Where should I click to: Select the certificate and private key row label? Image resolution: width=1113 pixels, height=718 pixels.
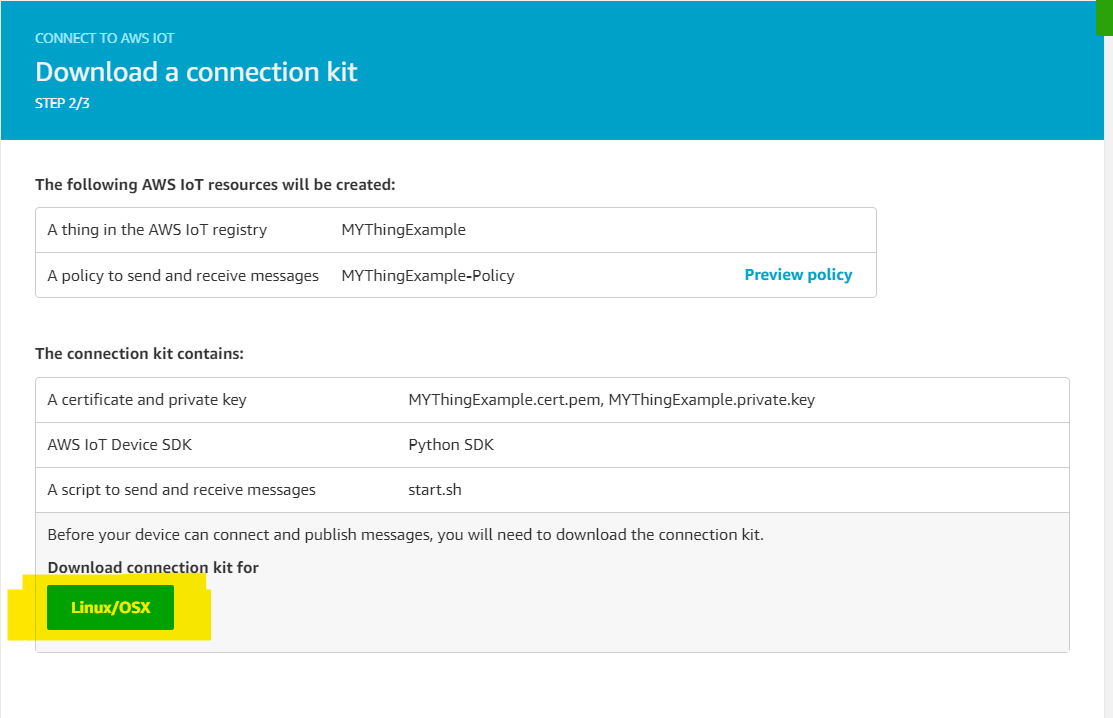tap(147, 400)
